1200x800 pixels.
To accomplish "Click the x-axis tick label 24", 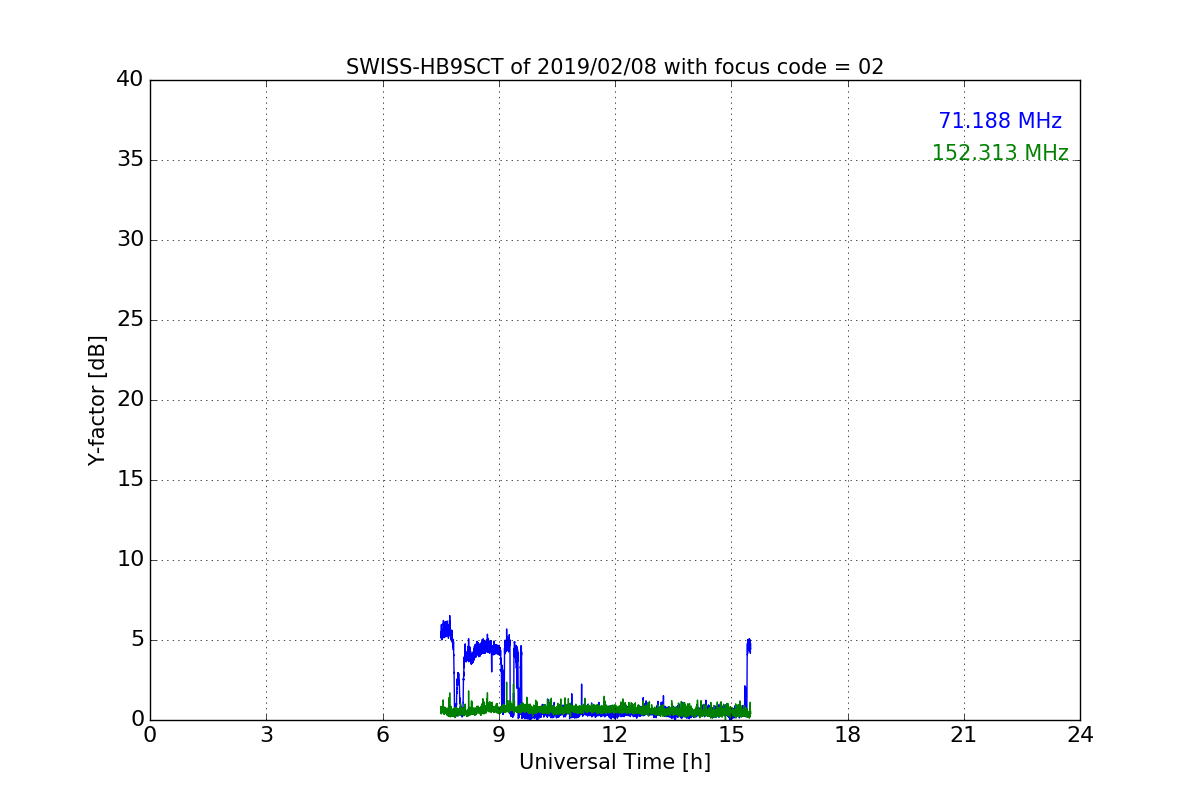I will pos(1080,734).
